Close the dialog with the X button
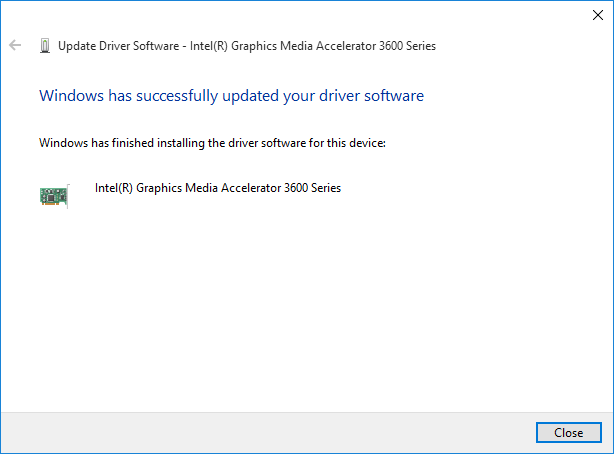The width and height of the screenshot is (614, 454). pyautogui.click(x=598, y=15)
